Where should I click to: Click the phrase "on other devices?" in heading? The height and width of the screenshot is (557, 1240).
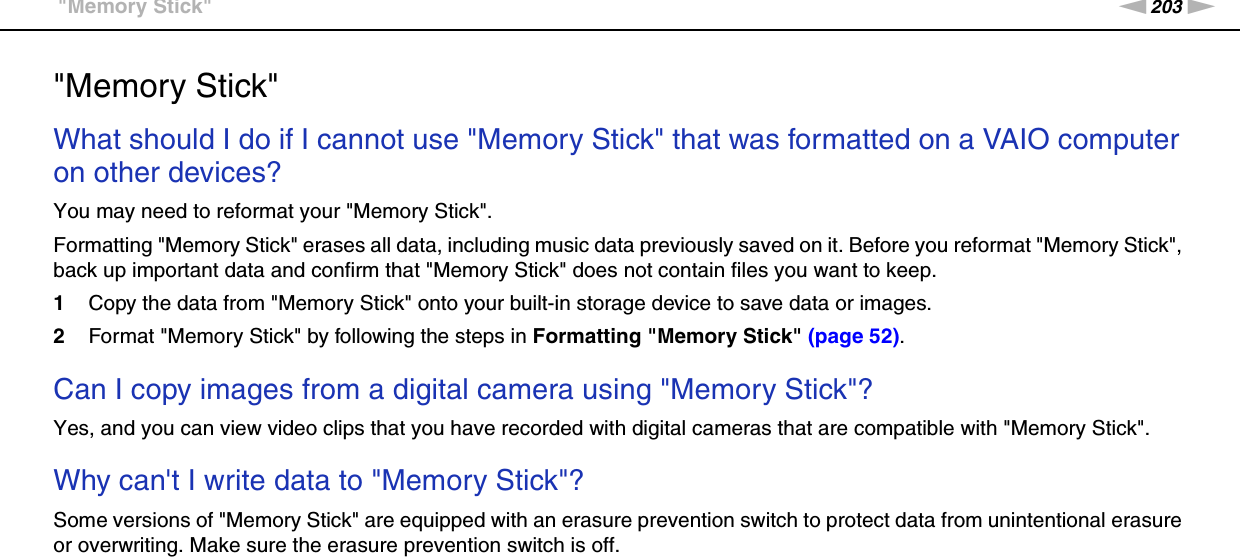[167, 173]
